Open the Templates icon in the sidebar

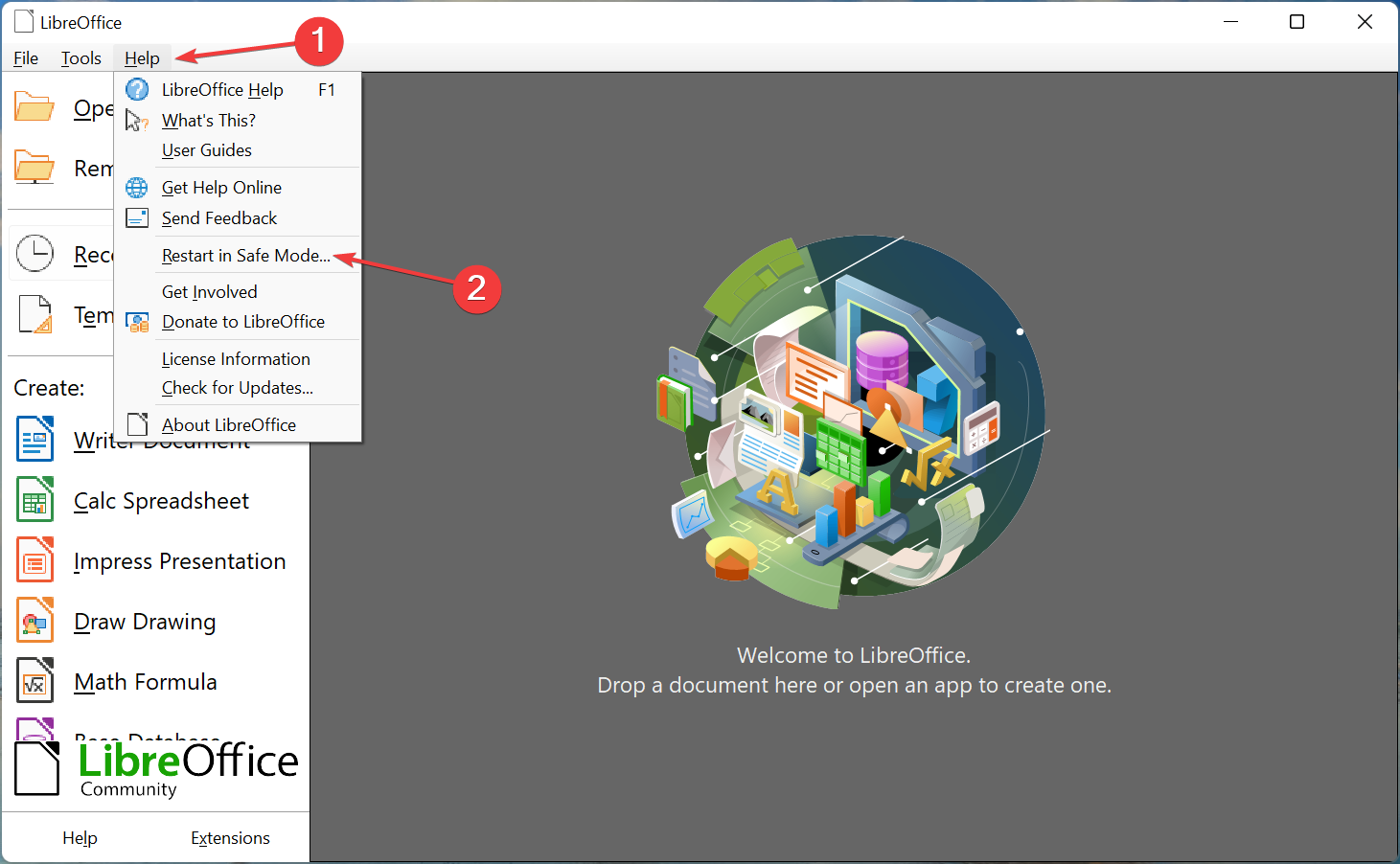click(x=34, y=313)
